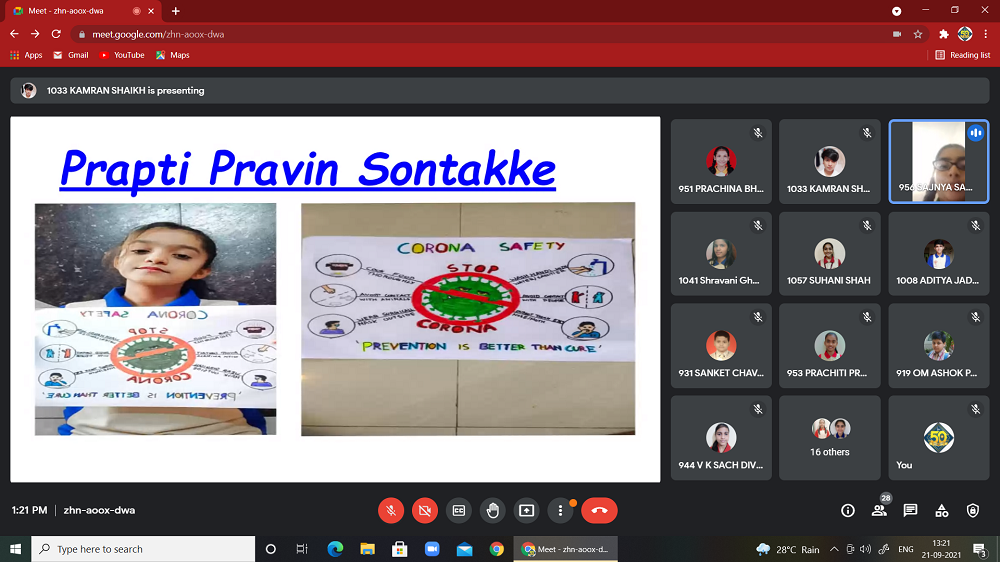Show everyone participants panel
The height and width of the screenshot is (562, 1000).
pyautogui.click(x=879, y=510)
